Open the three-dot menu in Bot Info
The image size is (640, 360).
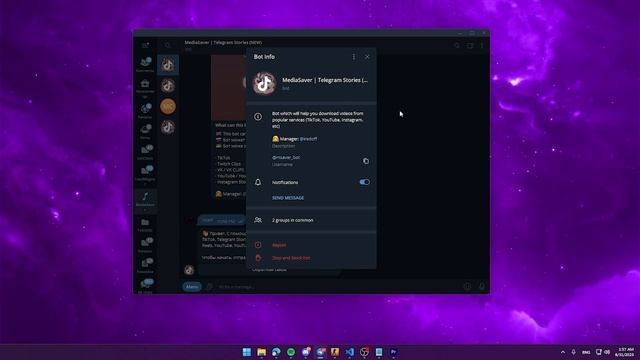click(353, 57)
